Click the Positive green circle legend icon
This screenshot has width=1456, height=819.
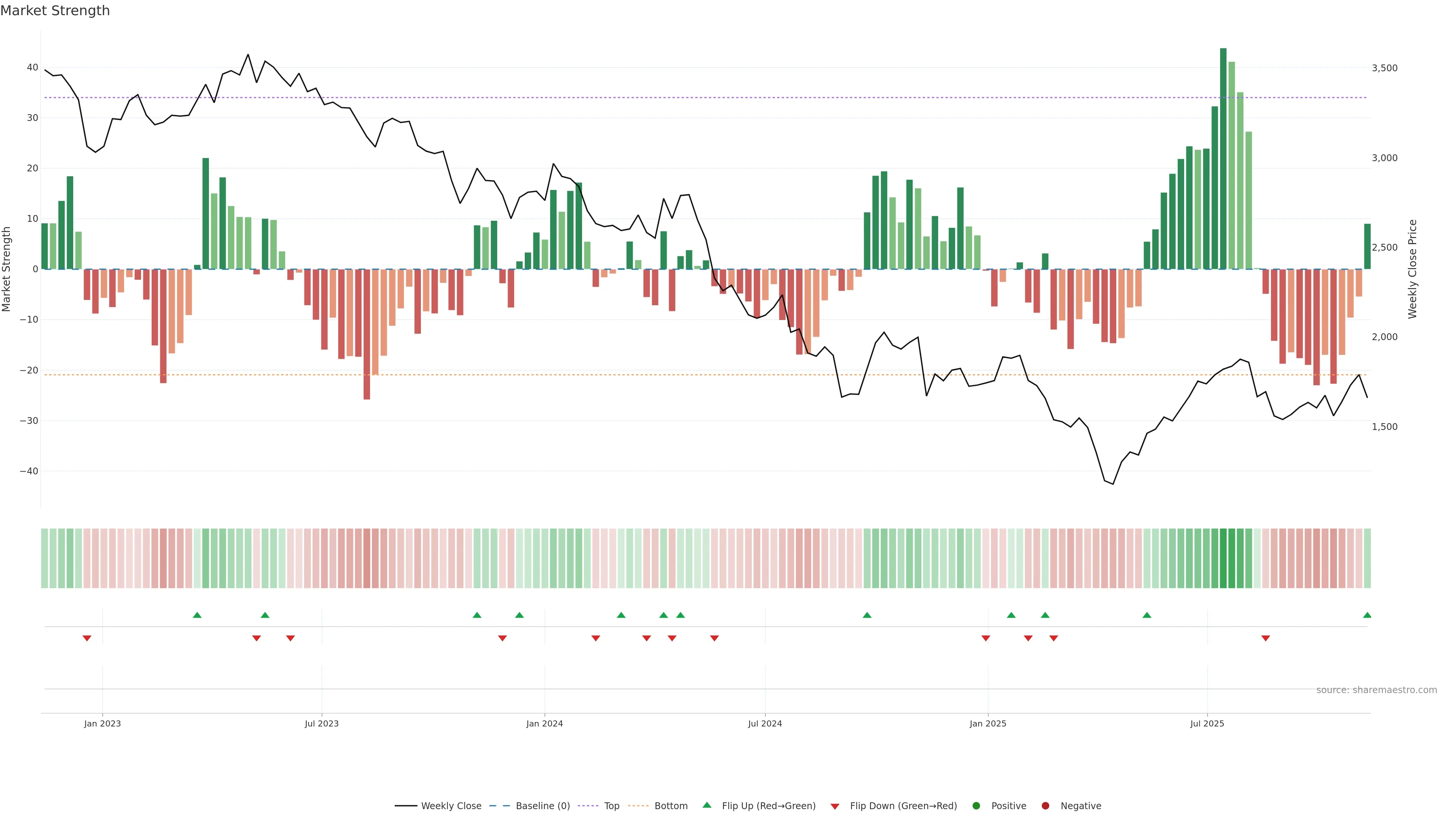(x=976, y=806)
